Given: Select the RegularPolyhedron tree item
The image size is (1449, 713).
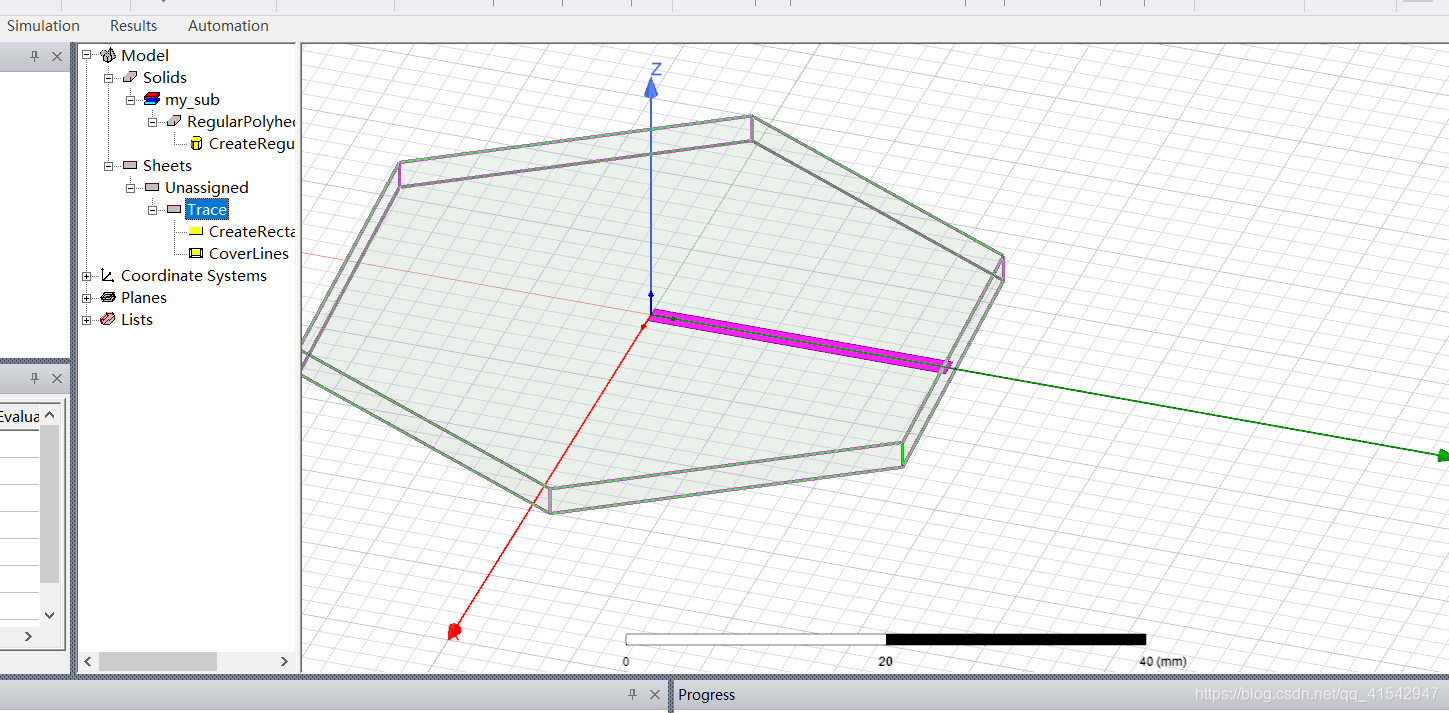Looking at the screenshot, I should click(242, 121).
